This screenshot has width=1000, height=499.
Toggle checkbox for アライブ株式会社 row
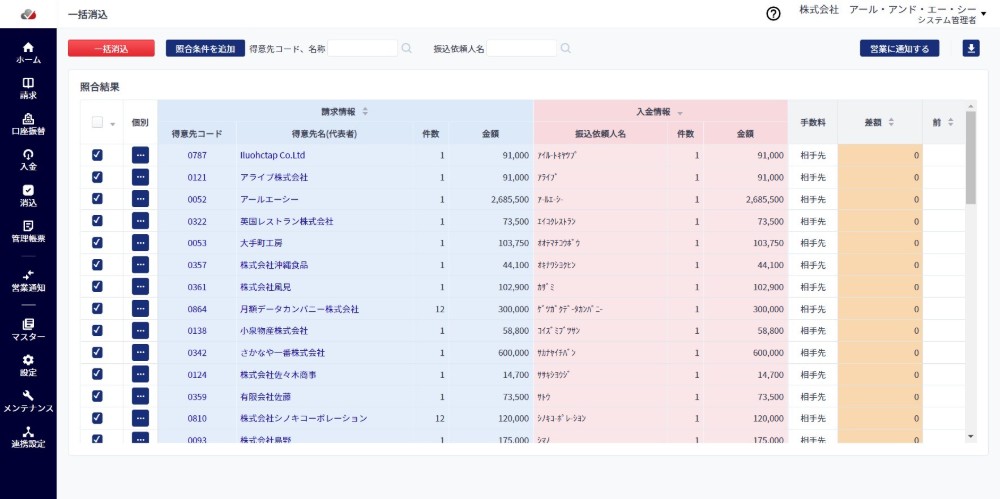[x=97, y=177]
